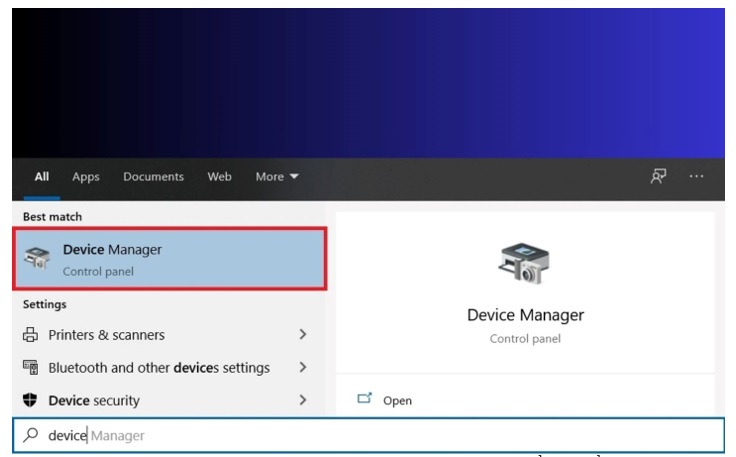Click the large Device Manager icon in preview pane
The height and width of the screenshot is (457, 736).
(524, 263)
